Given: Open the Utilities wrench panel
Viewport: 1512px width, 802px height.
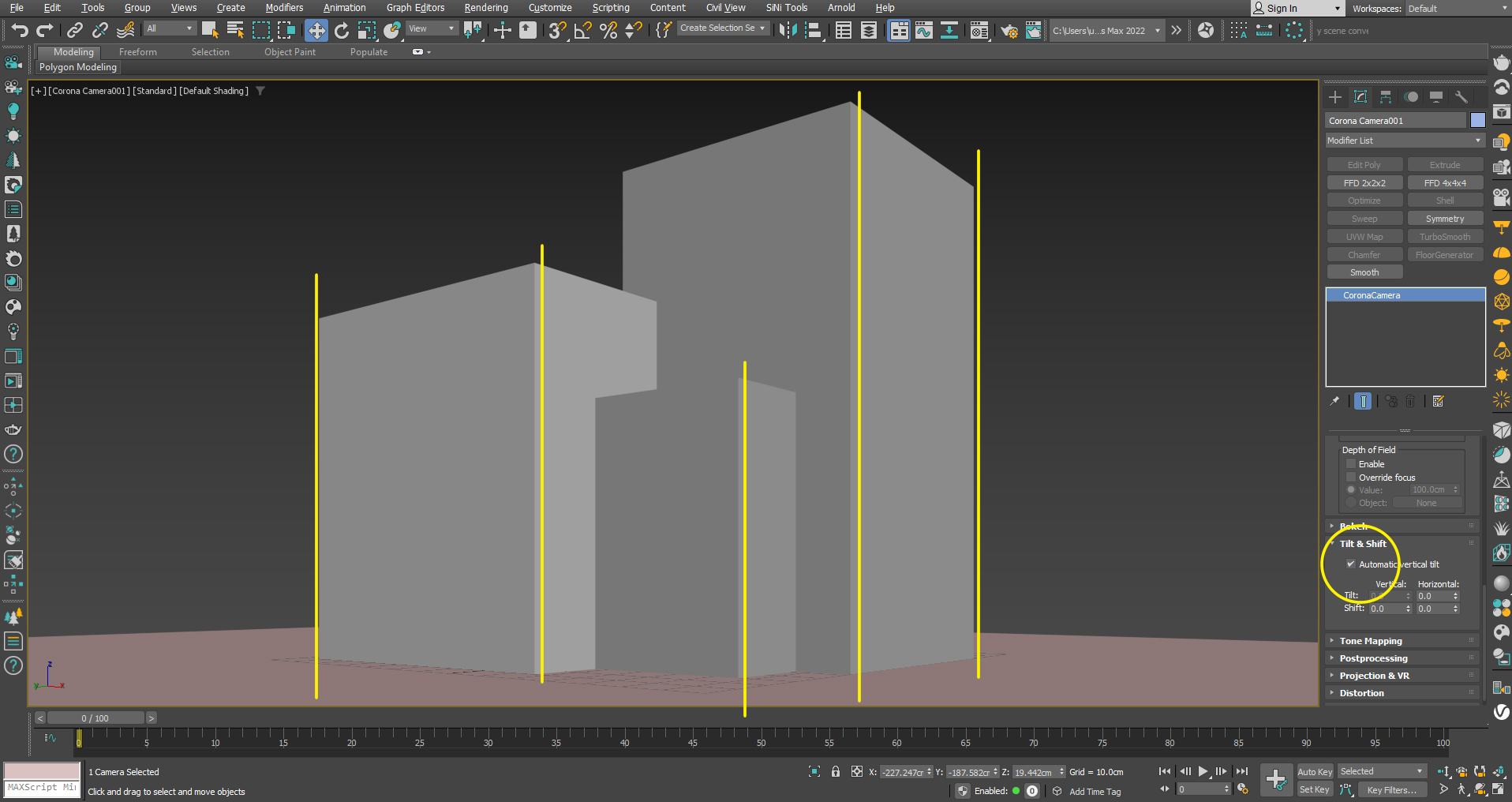Looking at the screenshot, I should click(x=1461, y=97).
